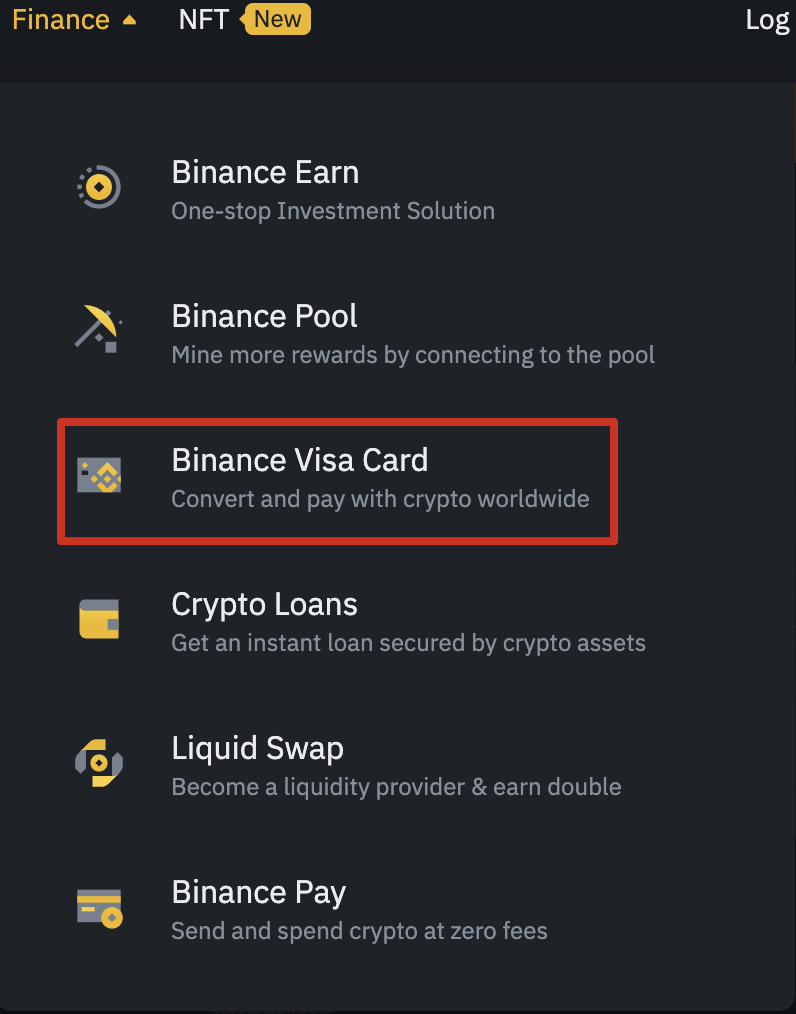The image size is (796, 1014).
Task: Navigate to Binance Pool
Action: (x=264, y=315)
